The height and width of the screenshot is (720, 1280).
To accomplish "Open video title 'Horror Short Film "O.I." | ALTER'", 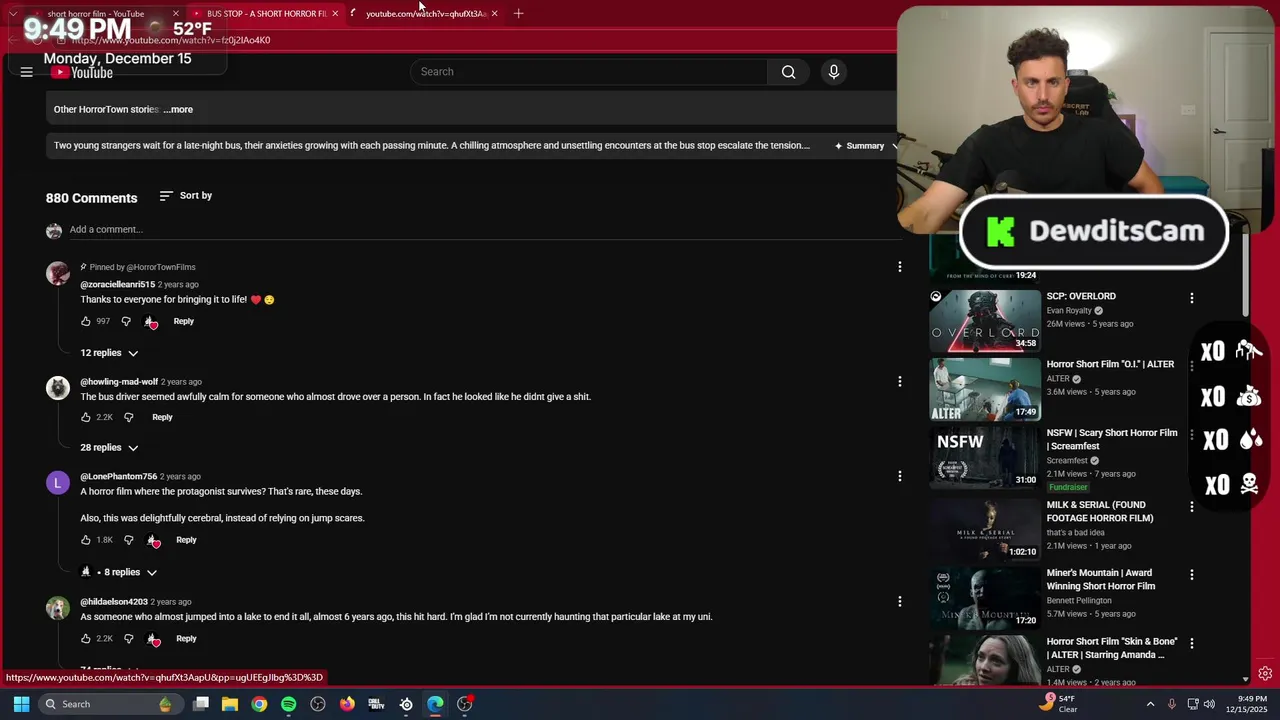I will pos(1110,364).
